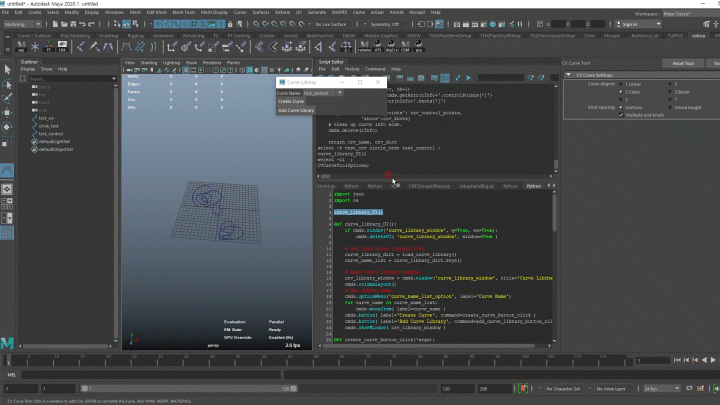Click the lock selection padlock icon
Image resolution: width=720 pixels, height=405 pixels.
click(230, 24)
